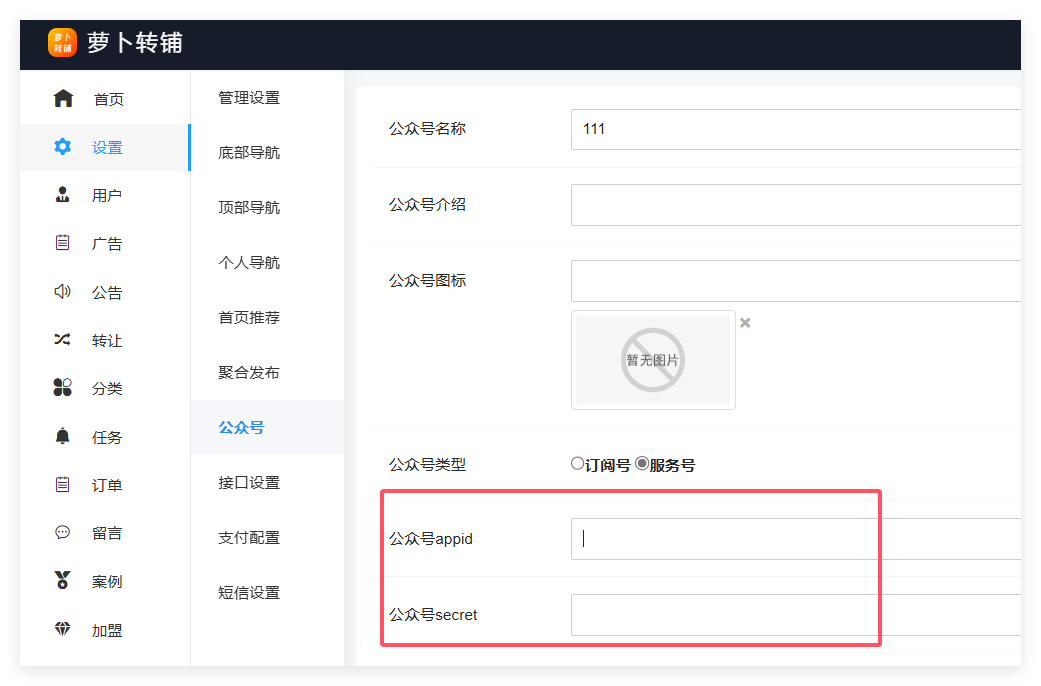Click the four-dot icon beside 分类
Screen dimensions: 1041x686
point(62,387)
